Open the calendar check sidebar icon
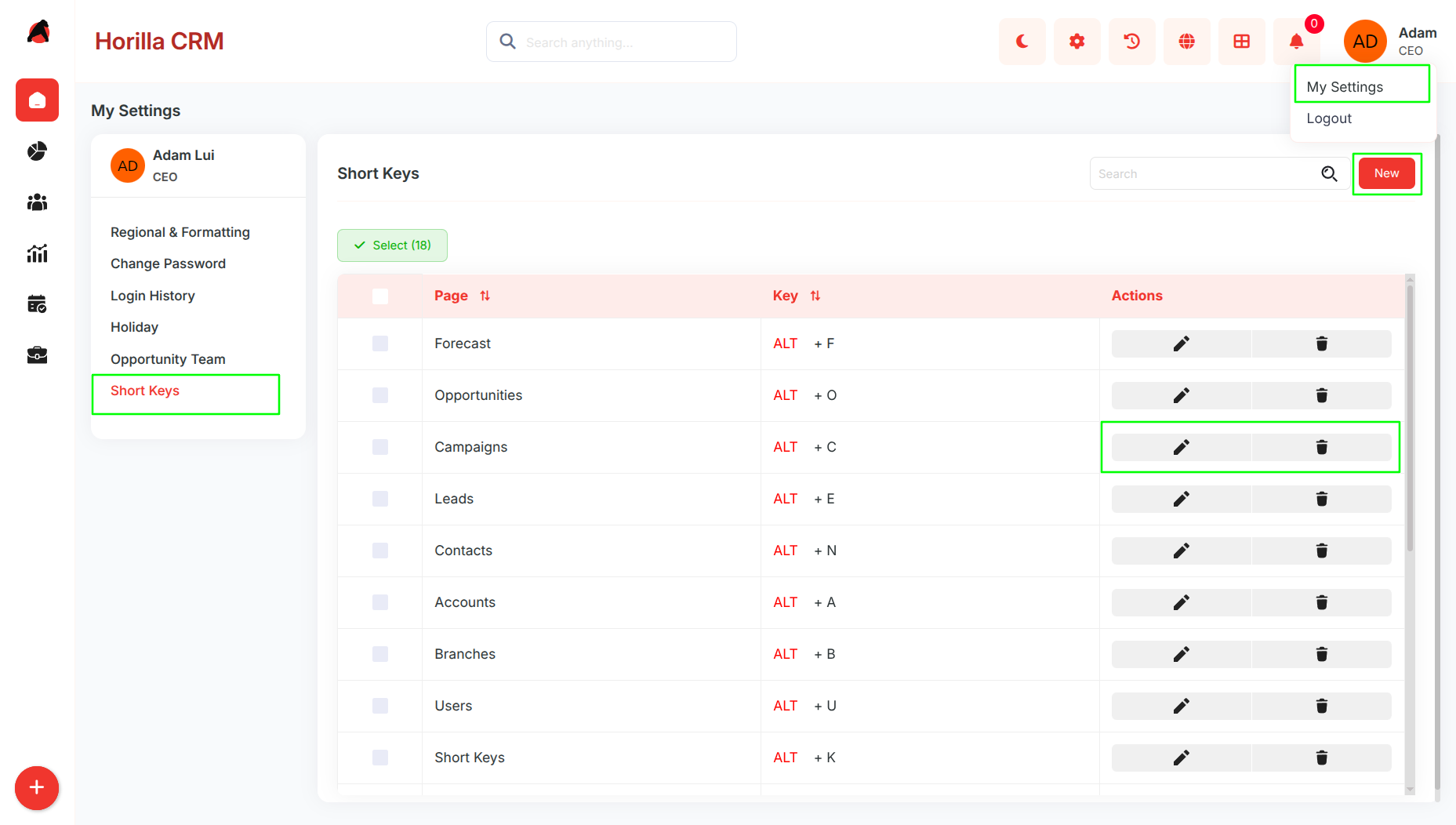Image resolution: width=1456 pixels, height=825 pixels. click(37, 304)
